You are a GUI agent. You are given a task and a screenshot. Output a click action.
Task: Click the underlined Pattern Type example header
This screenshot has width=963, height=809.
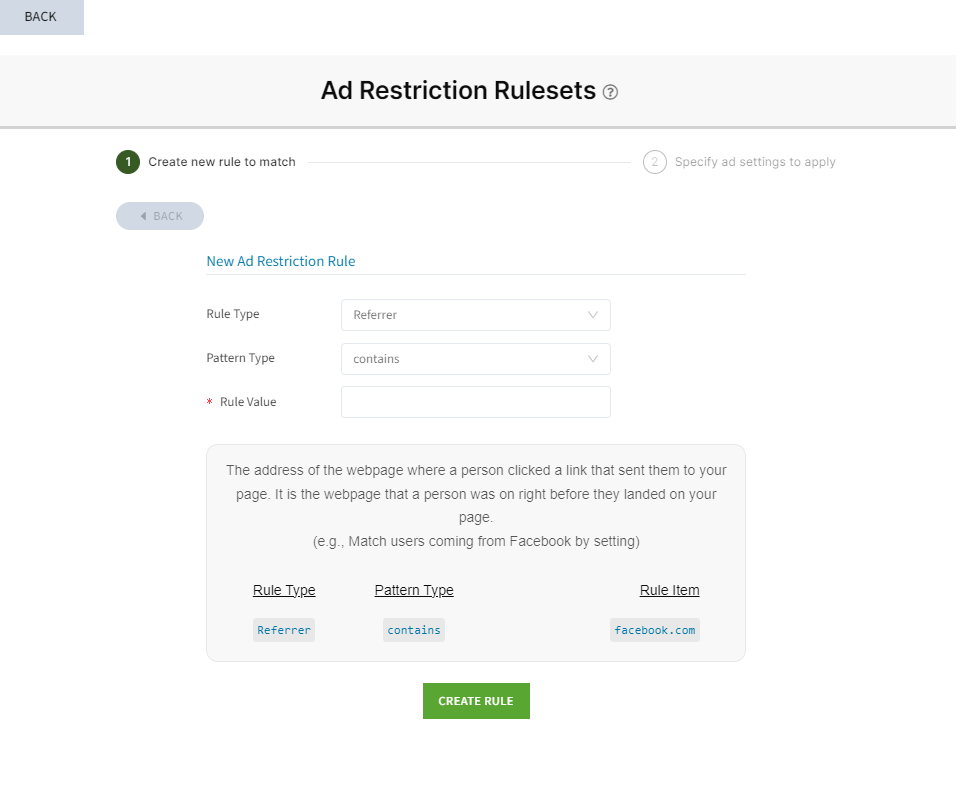click(414, 590)
